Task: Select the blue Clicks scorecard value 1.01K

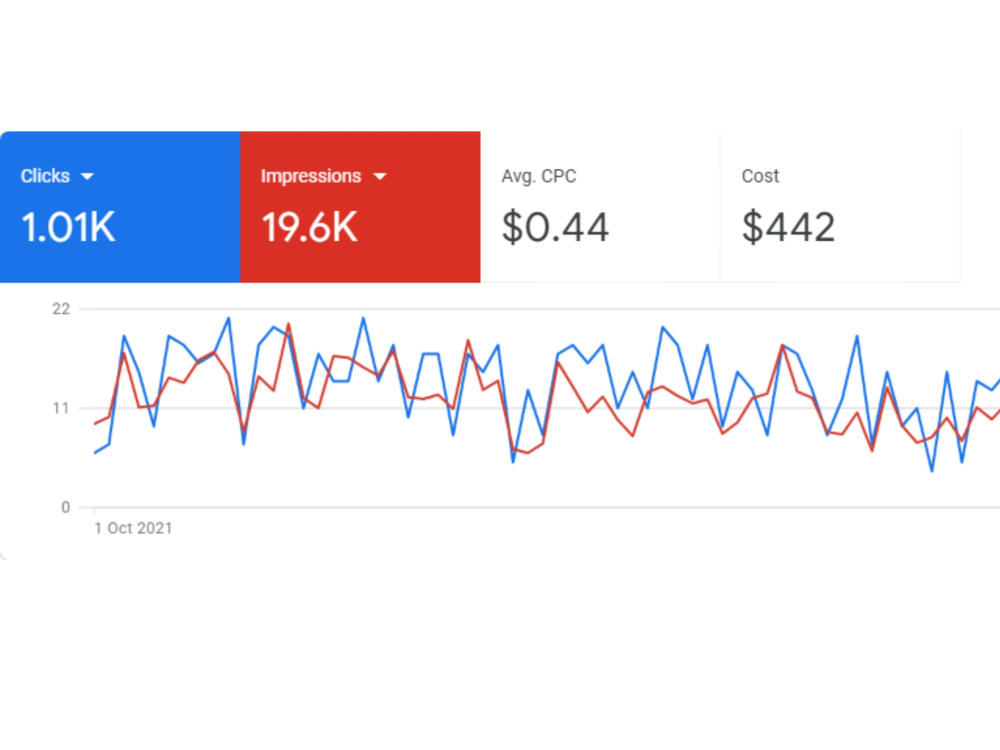Action: point(68,227)
